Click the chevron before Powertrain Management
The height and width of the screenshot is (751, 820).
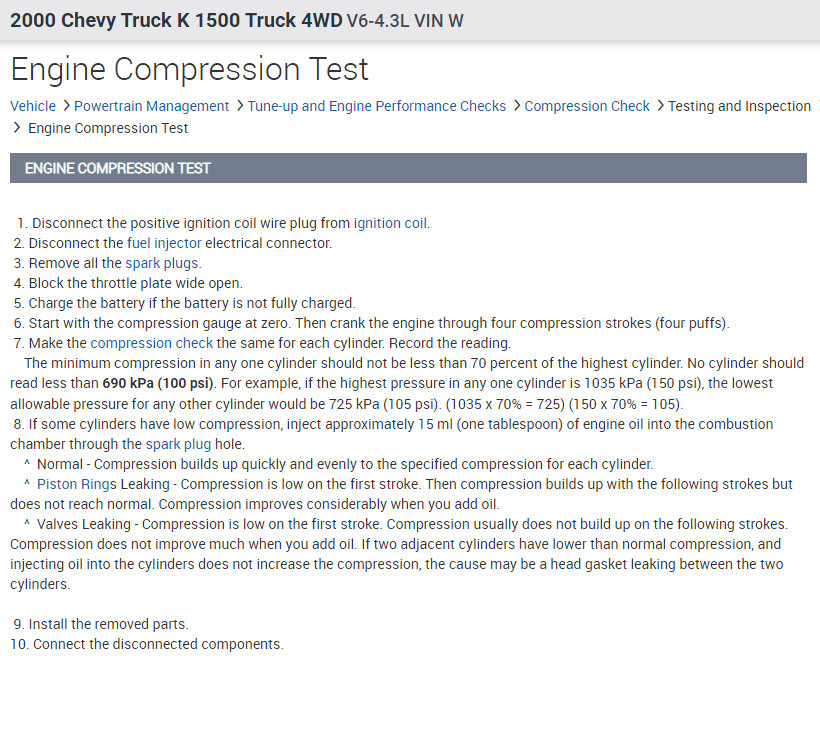point(66,106)
